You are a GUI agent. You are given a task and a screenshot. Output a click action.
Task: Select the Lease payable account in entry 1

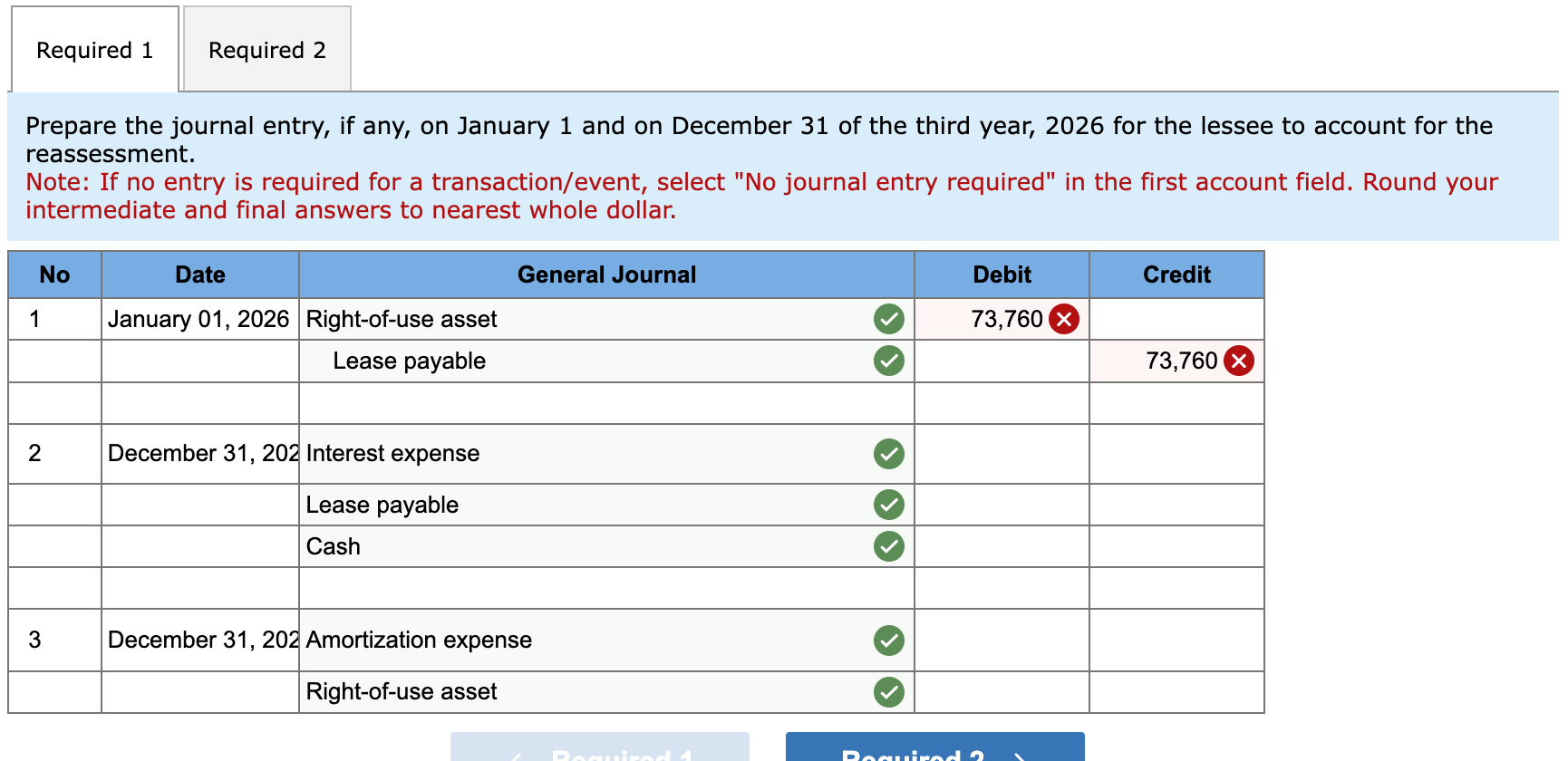(606, 361)
